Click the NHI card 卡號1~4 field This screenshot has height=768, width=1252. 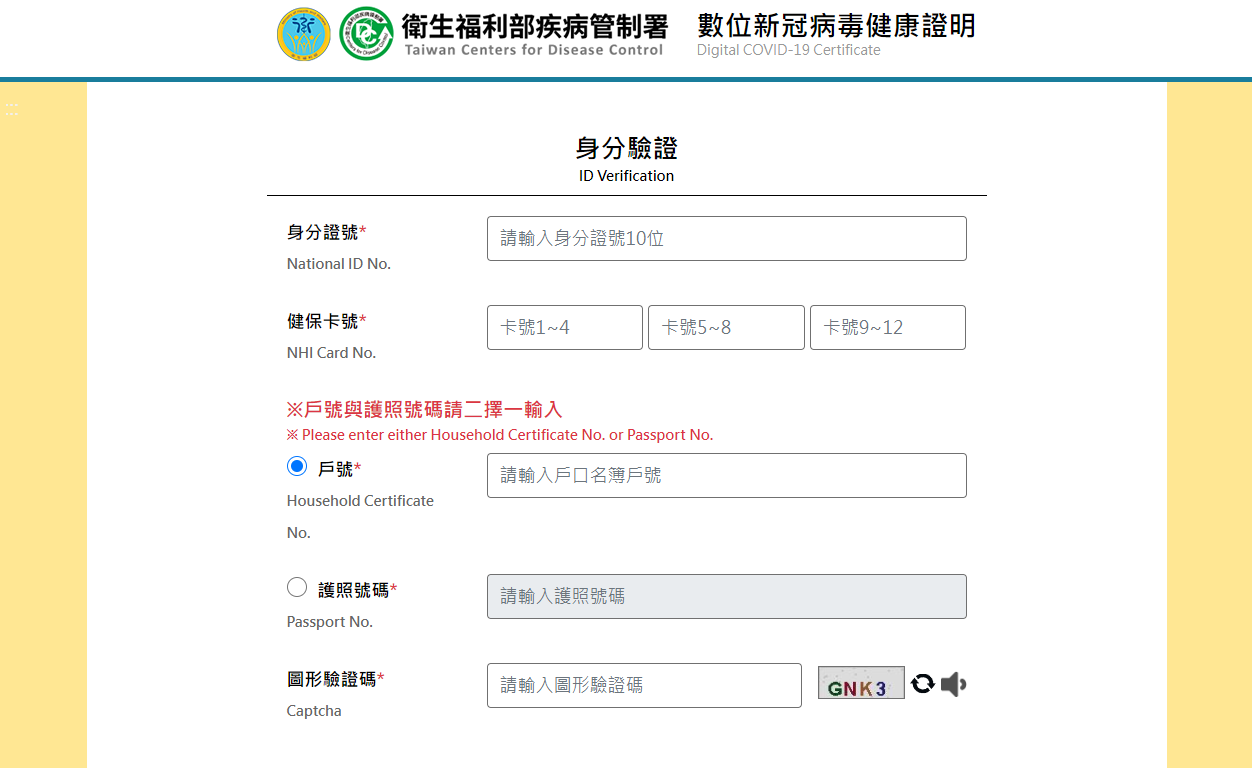coord(565,328)
